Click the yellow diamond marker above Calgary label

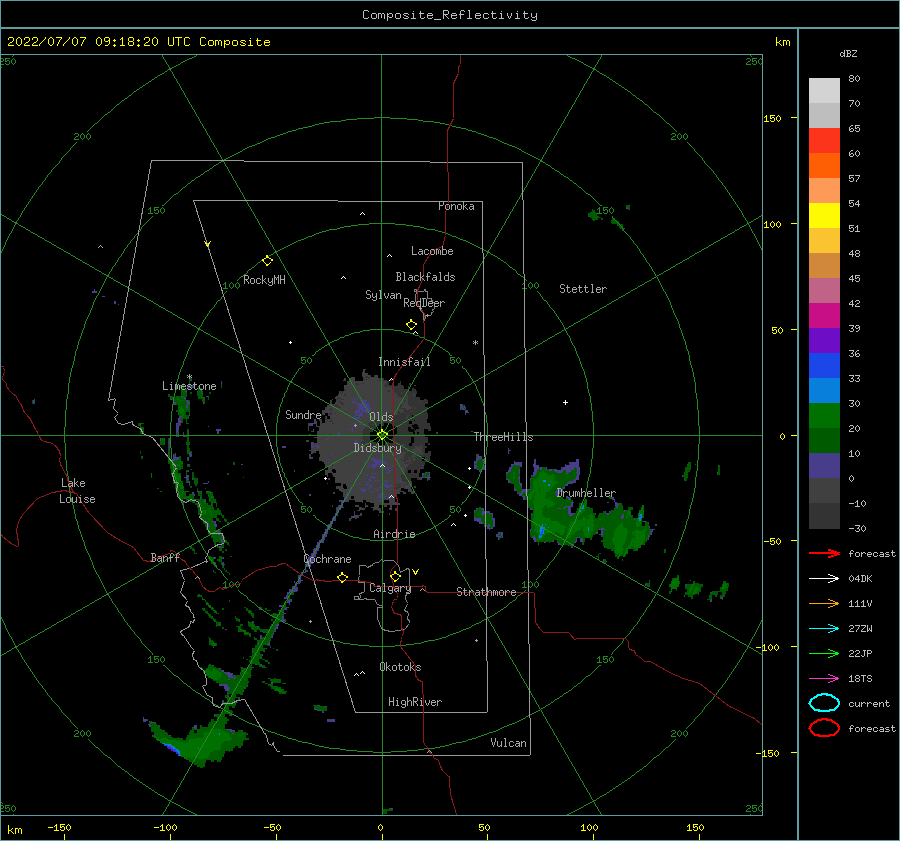click(x=395, y=576)
